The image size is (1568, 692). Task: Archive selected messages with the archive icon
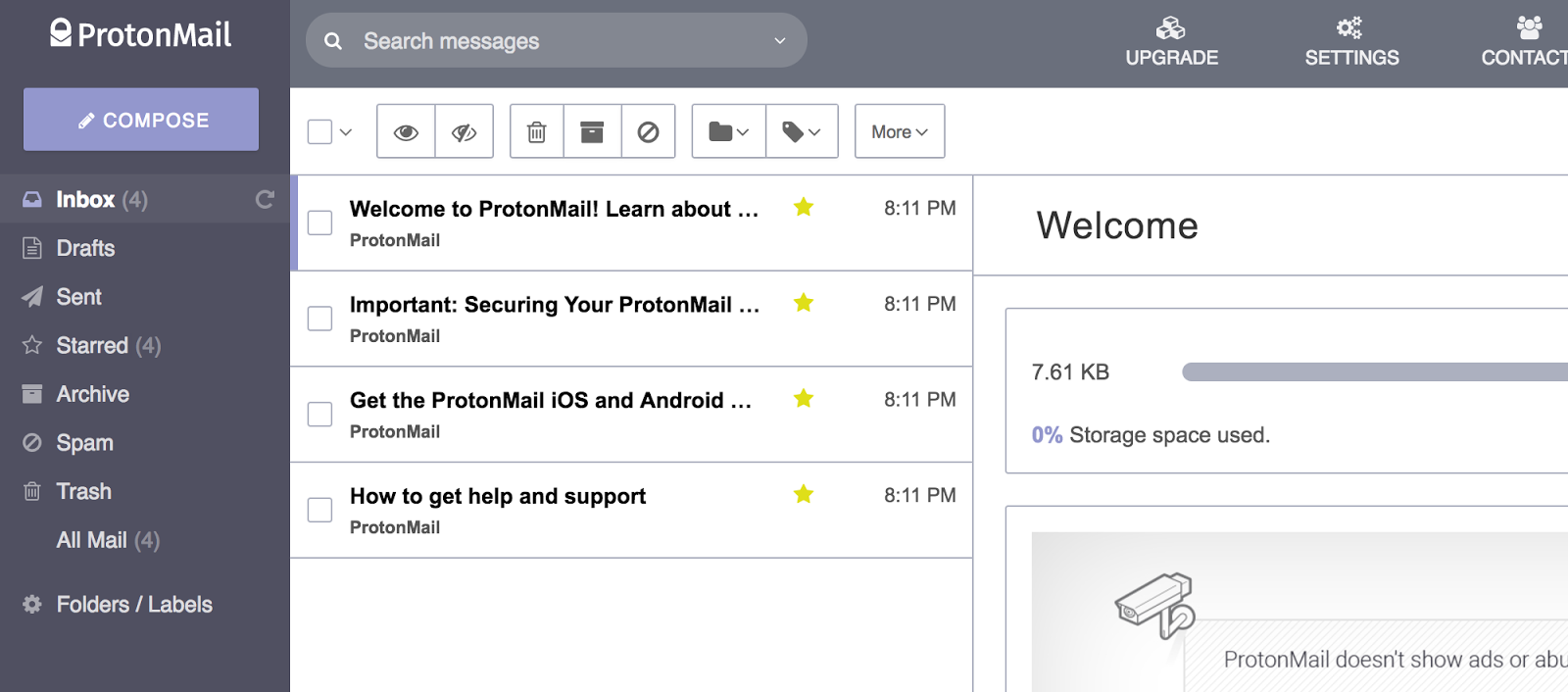(592, 131)
